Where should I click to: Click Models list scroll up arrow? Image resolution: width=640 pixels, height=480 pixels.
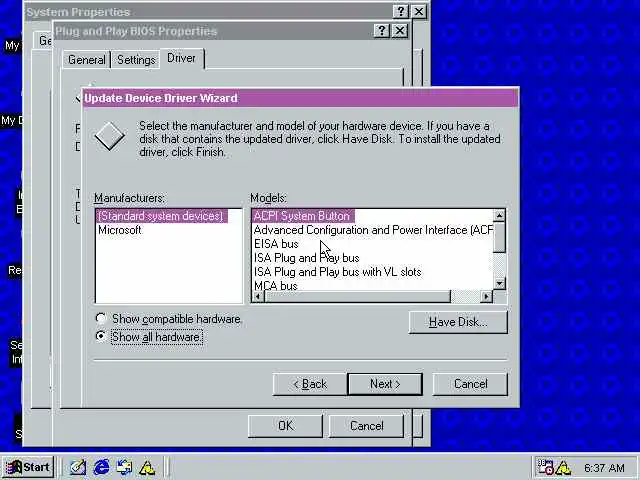[499, 216]
